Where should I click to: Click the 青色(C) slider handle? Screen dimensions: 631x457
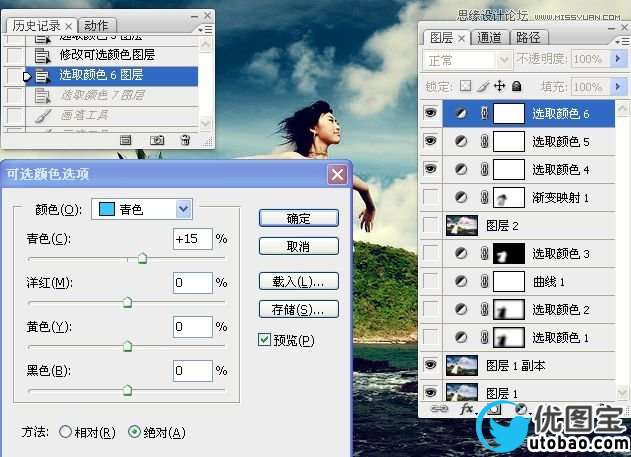[142, 258]
